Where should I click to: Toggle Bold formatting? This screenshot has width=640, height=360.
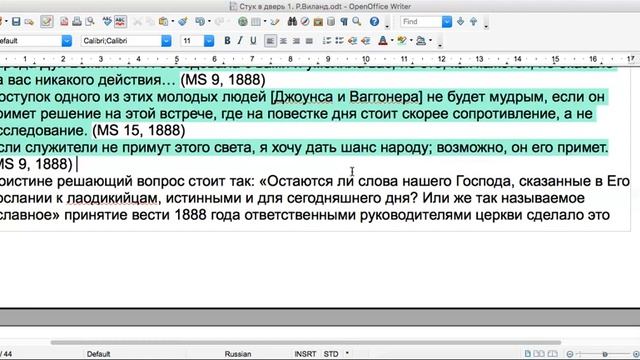(227, 41)
